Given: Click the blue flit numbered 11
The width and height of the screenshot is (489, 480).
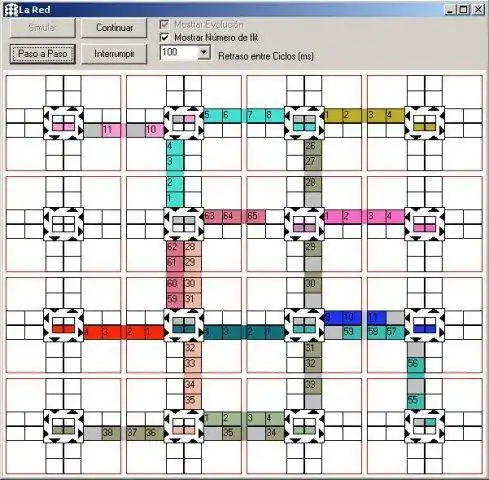Looking at the screenshot, I should pyautogui.click(x=377, y=318).
